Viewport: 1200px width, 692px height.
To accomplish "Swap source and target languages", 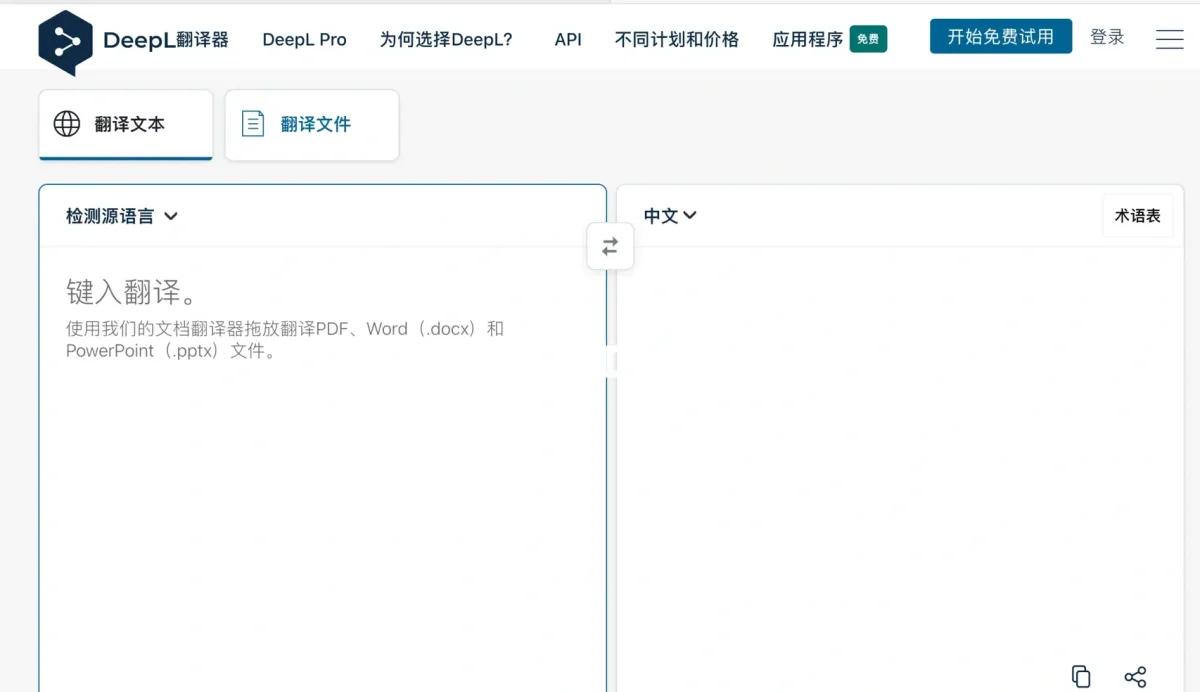I will tap(610, 246).
